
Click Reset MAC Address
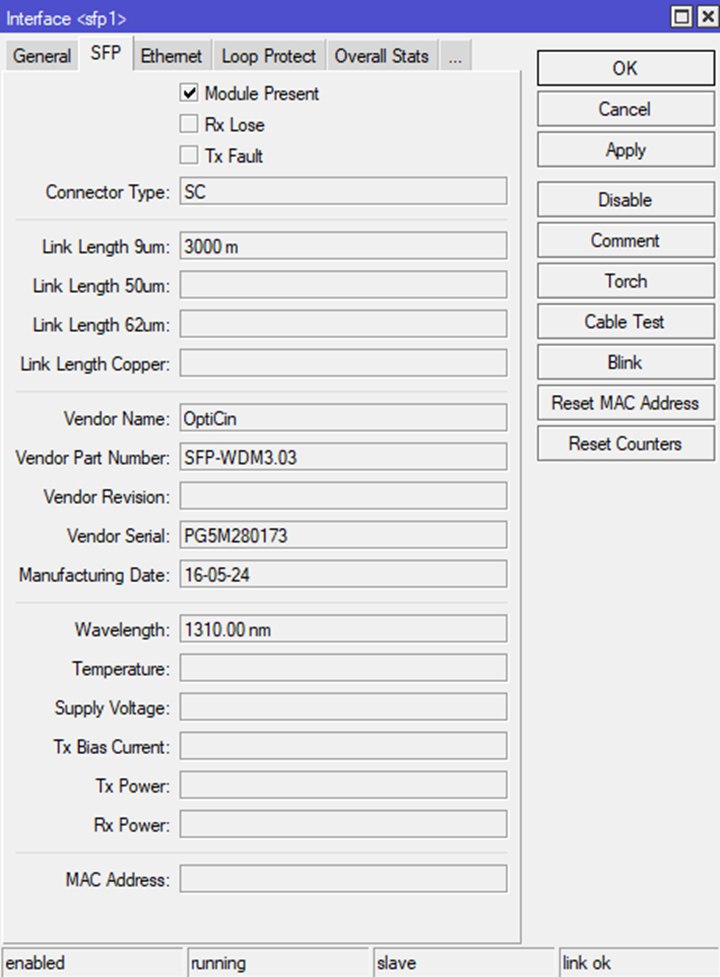pyautogui.click(x=625, y=403)
